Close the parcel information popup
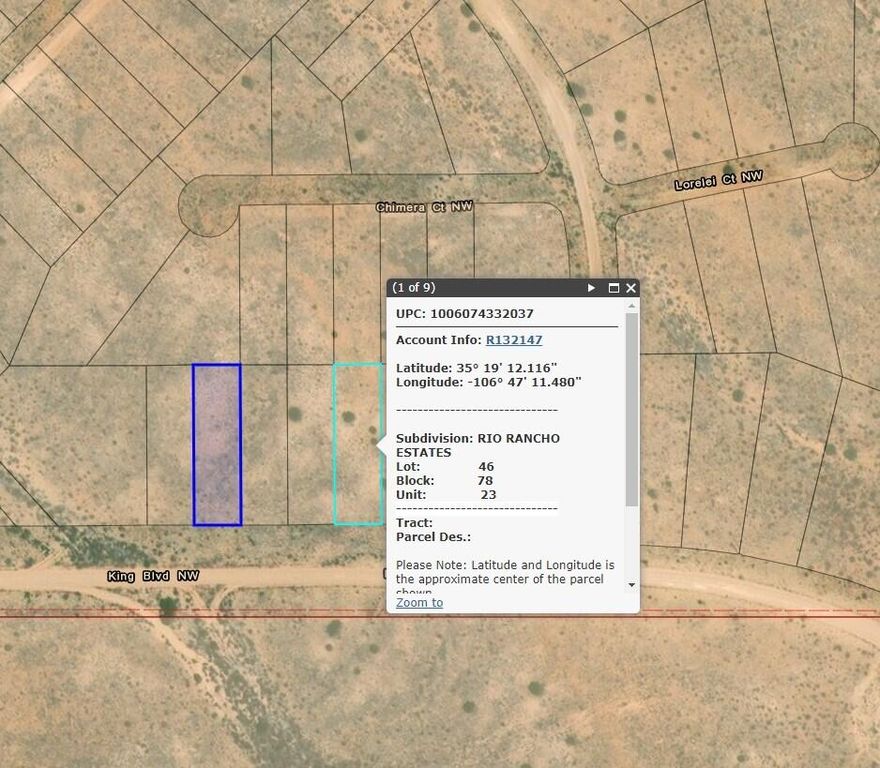880x768 pixels. point(630,287)
